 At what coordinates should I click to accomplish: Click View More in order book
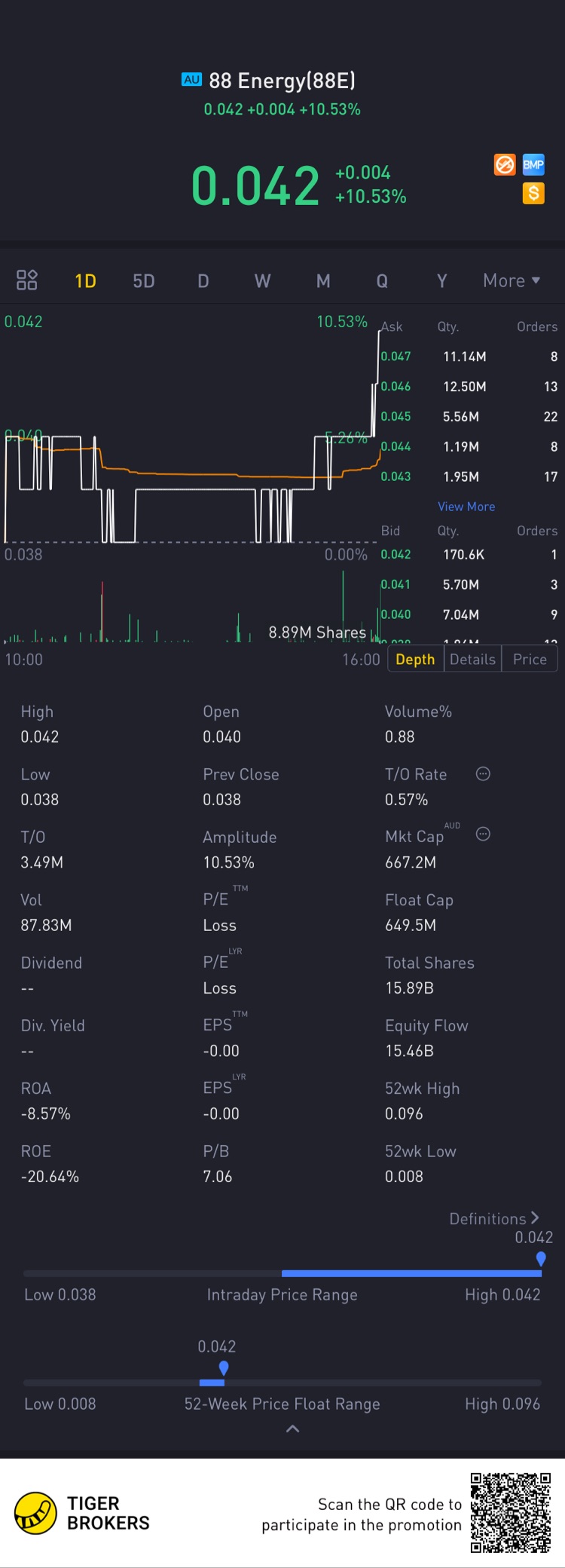pos(466,507)
